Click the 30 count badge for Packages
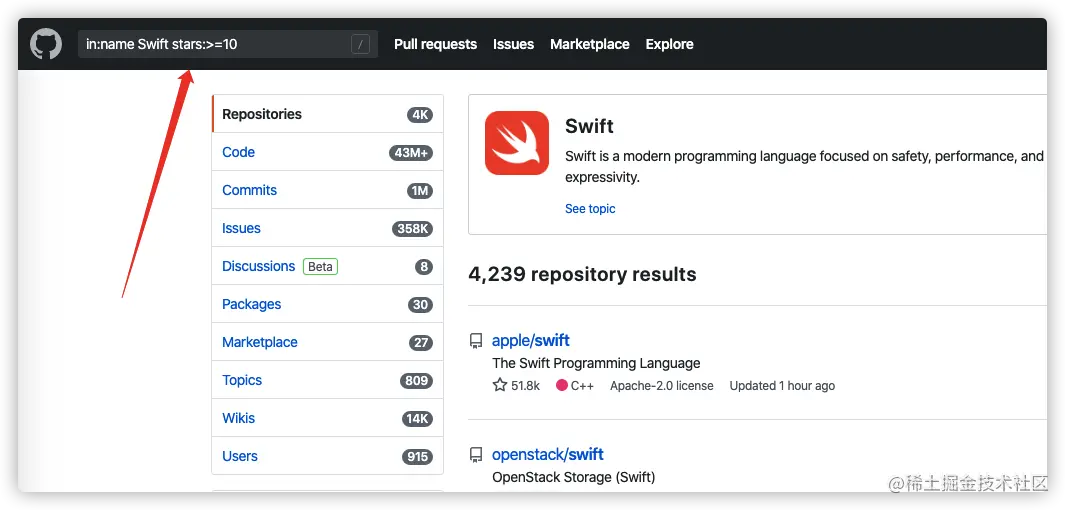Viewport: 1065px width, 510px height. 420,305
